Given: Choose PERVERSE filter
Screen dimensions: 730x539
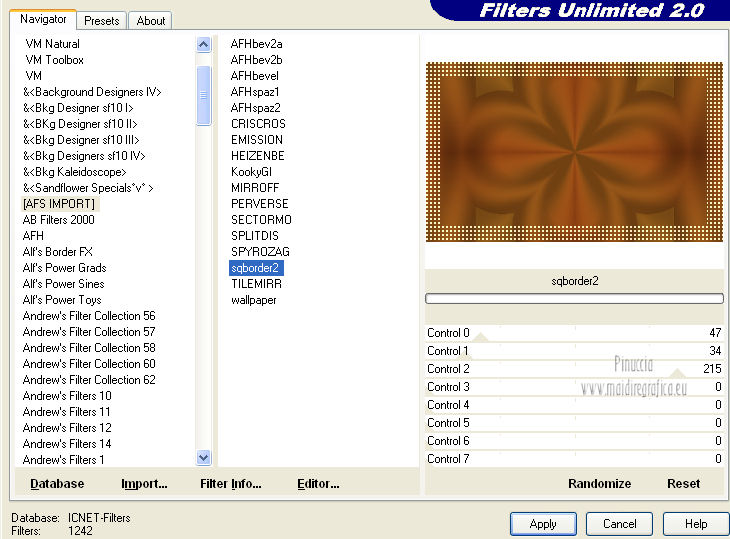Looking at the screenshot, I should coord(260,204).
